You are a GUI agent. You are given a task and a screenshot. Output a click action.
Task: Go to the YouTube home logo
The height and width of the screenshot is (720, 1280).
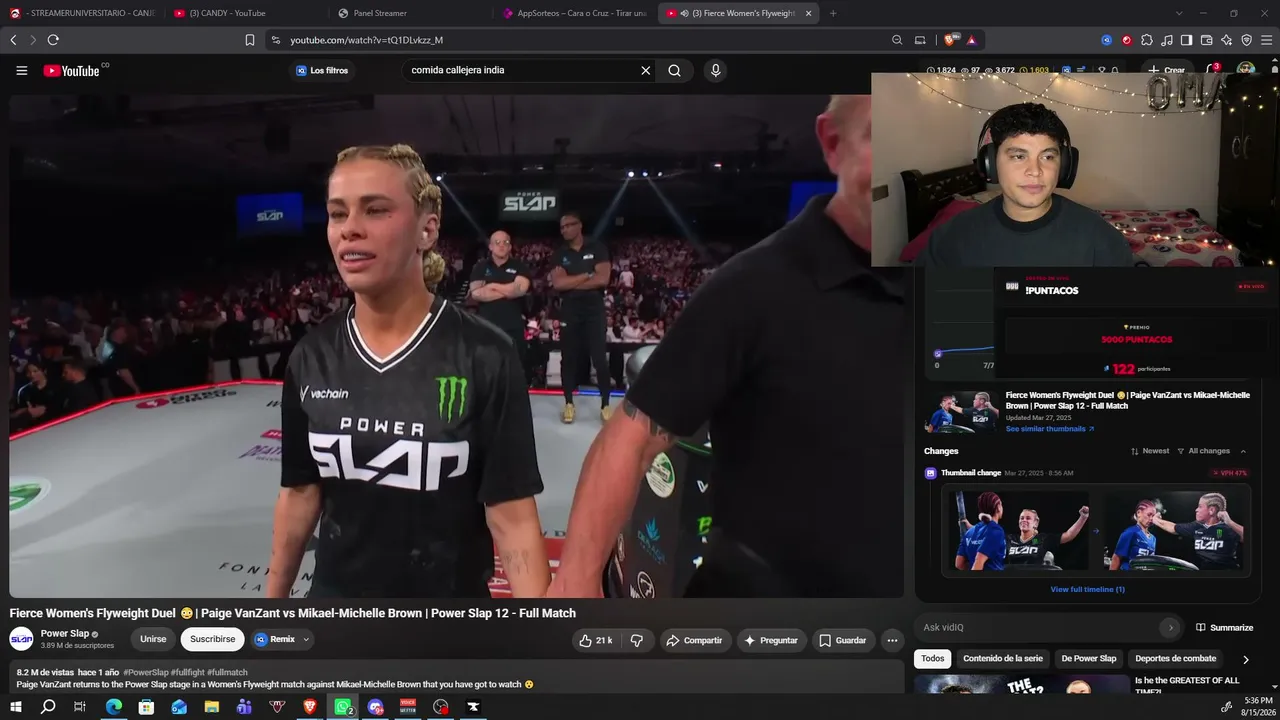coord(71,71)
